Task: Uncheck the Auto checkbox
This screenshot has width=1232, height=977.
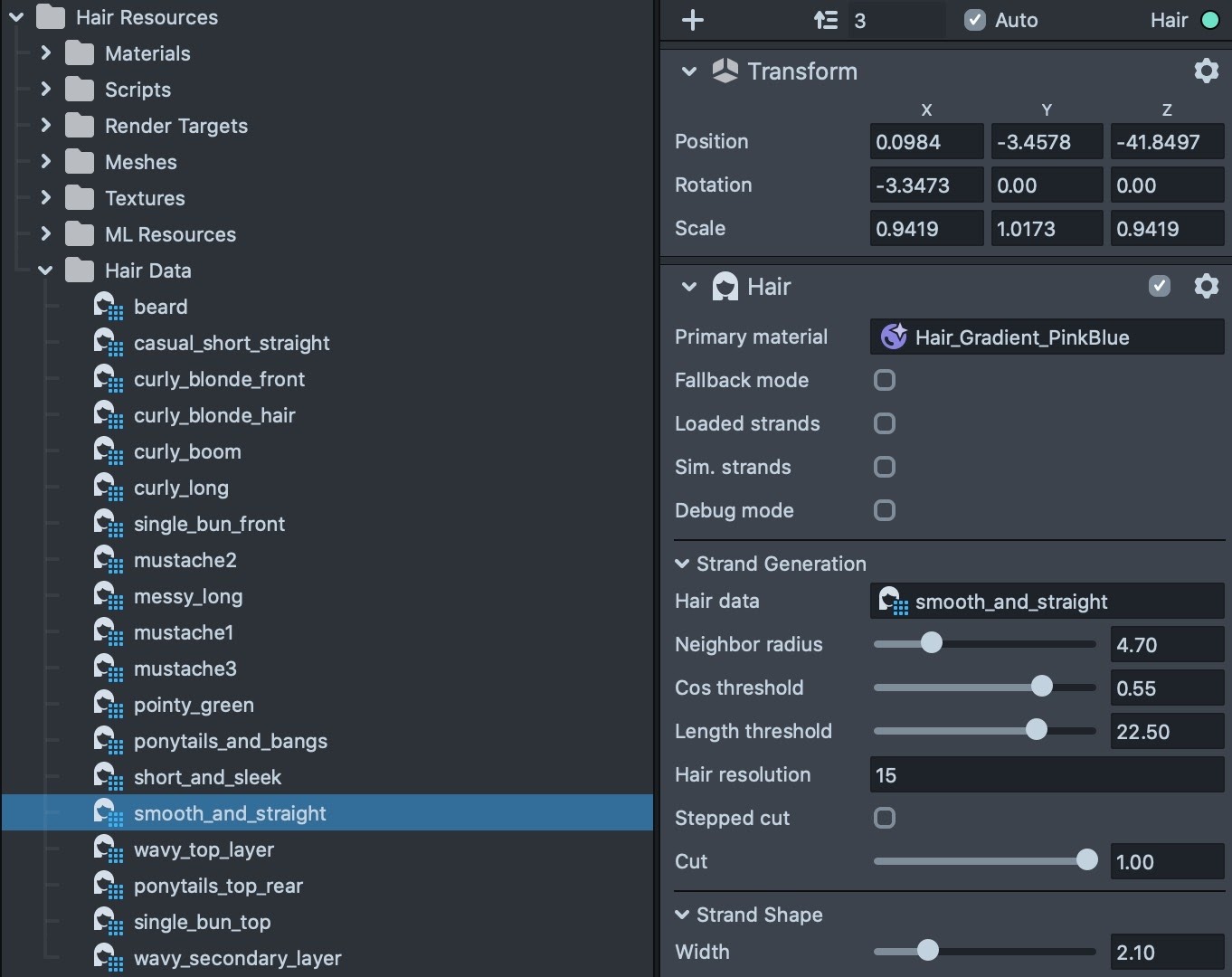Action: click(974, 20)
